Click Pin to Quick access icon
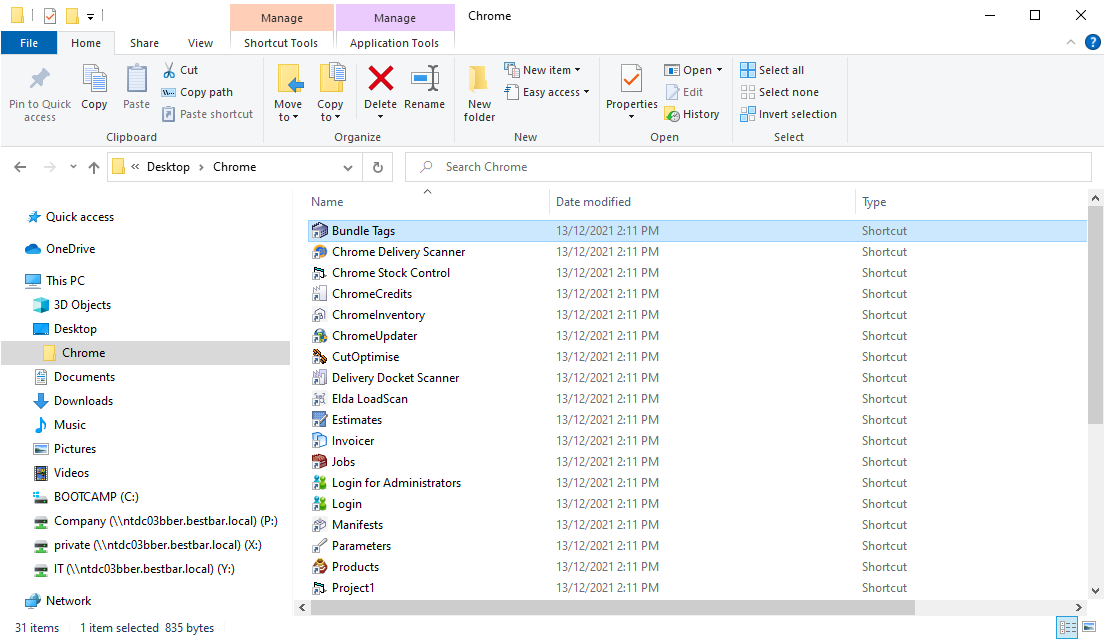The height and width of the screenshot is (640, 1105). [x=39, y=78]
